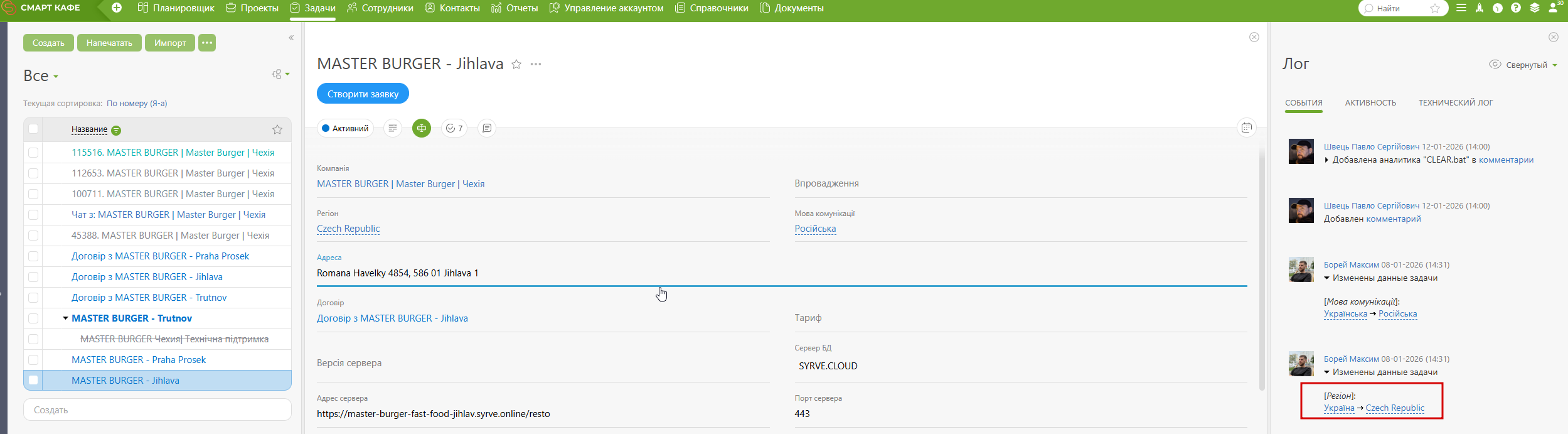Select the green custom fields icon
This screenshot has width=1568, height=434.
[x=422, y=128]
